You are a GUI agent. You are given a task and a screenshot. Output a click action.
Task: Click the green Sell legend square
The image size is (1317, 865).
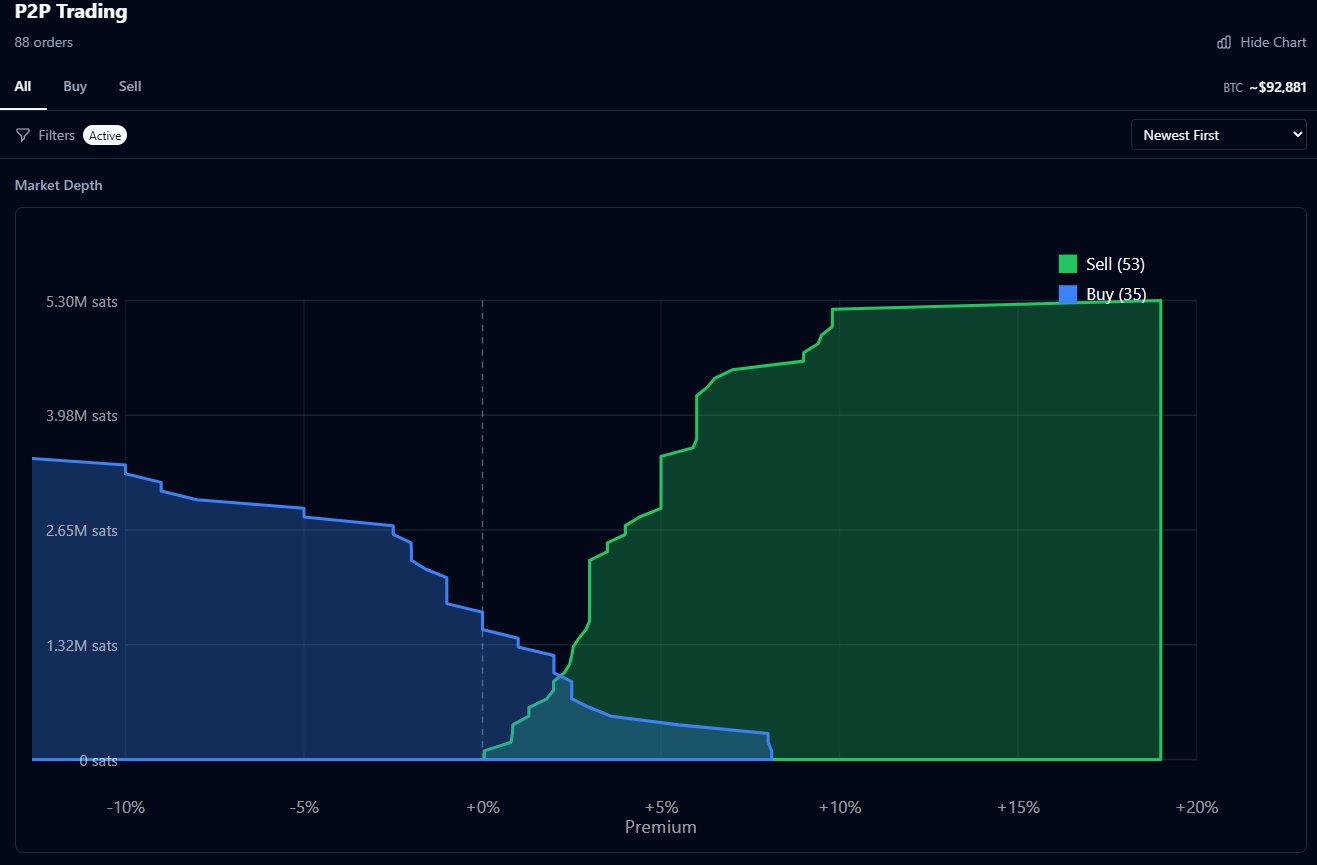1068,264
